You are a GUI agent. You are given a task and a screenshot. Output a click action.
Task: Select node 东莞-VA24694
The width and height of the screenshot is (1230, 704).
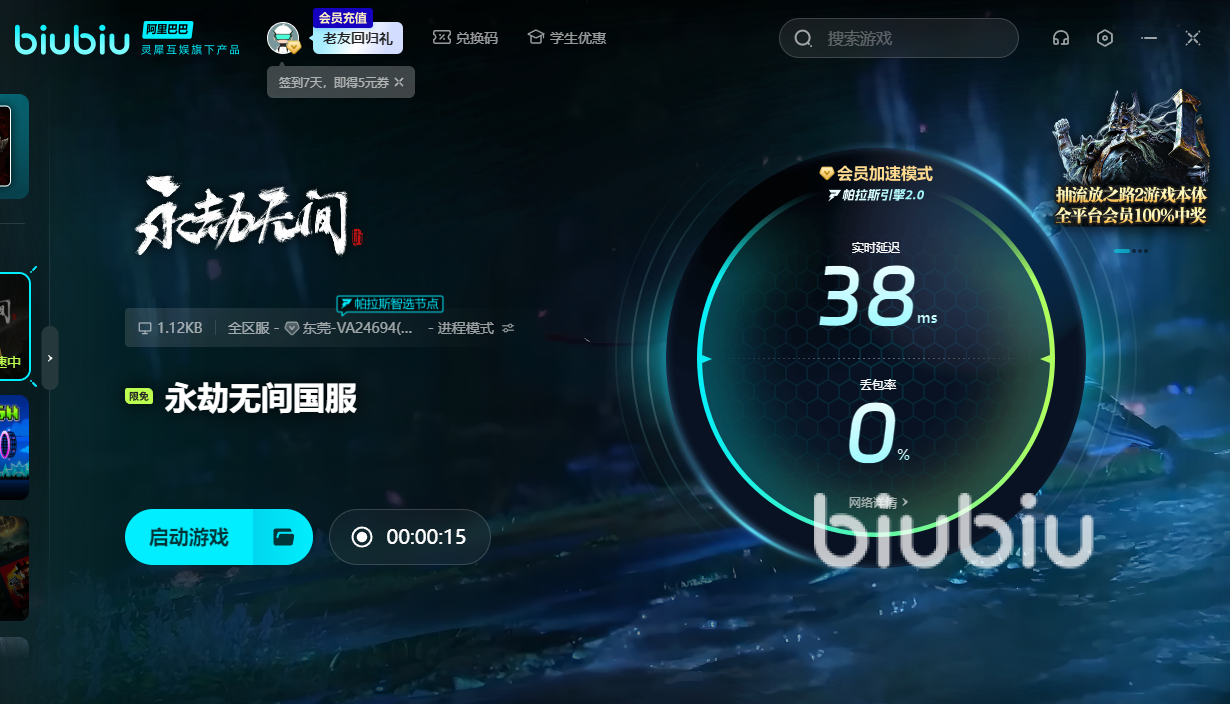click(350, 328)
